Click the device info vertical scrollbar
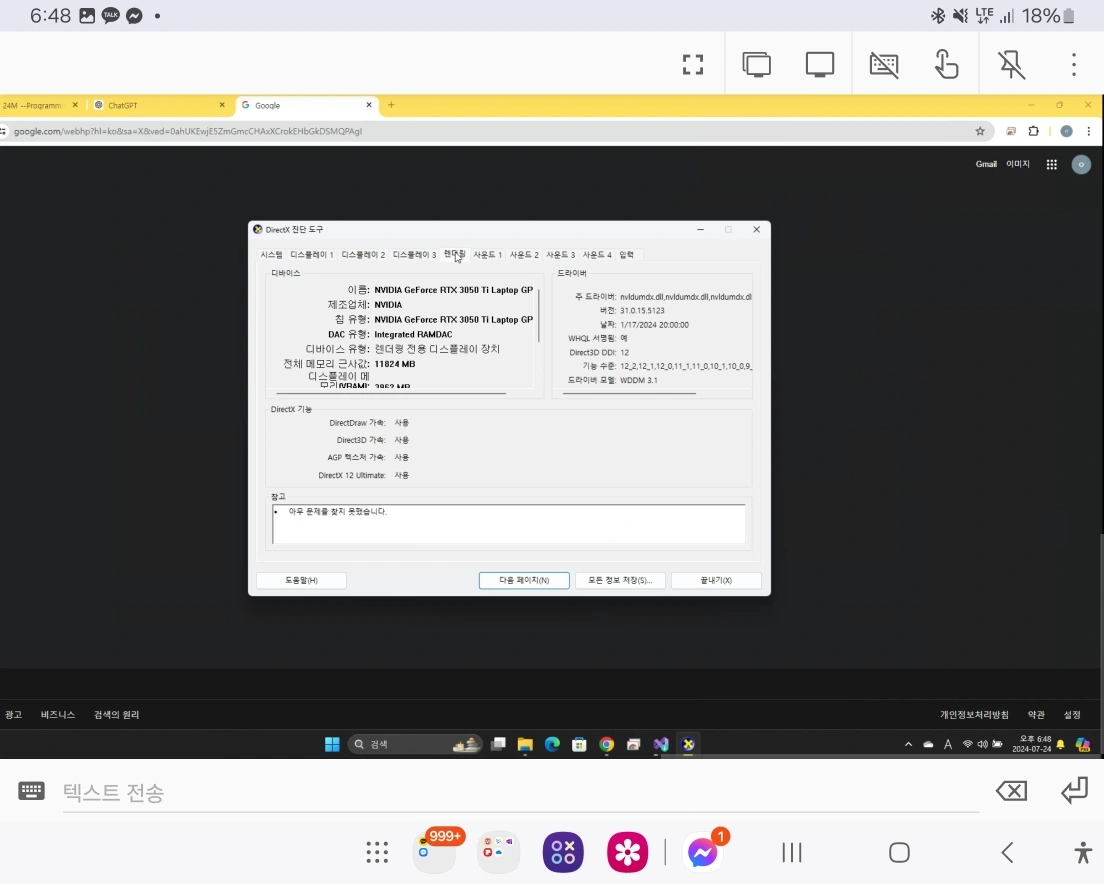The height and width of the screenshot is (884, 1104). 539,315
